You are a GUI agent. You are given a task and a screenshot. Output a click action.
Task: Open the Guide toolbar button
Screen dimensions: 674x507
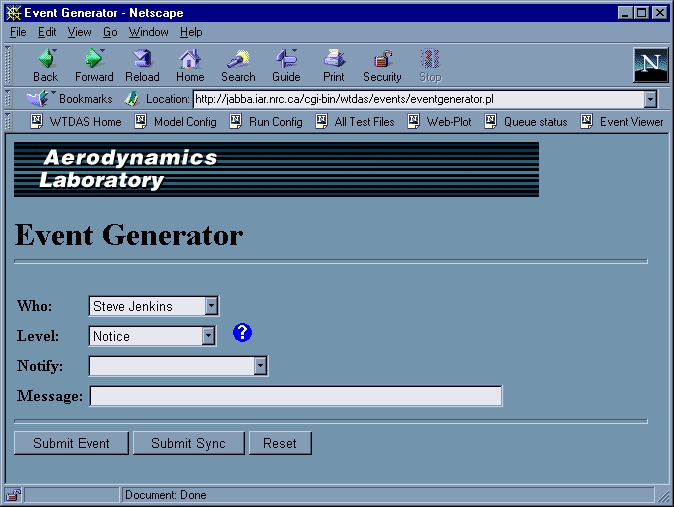tap(286, 65)
